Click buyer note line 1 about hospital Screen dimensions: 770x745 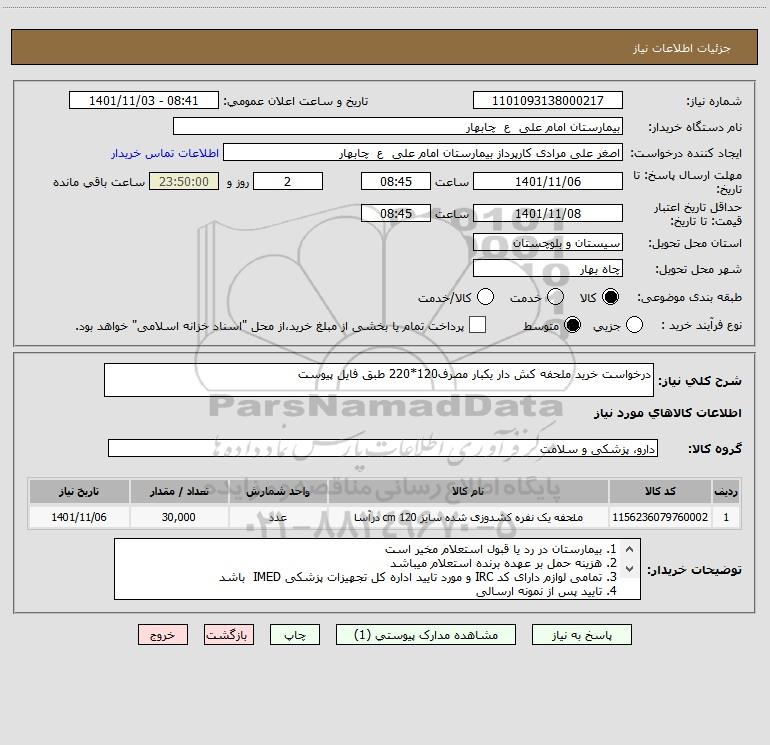click(500, 549)
